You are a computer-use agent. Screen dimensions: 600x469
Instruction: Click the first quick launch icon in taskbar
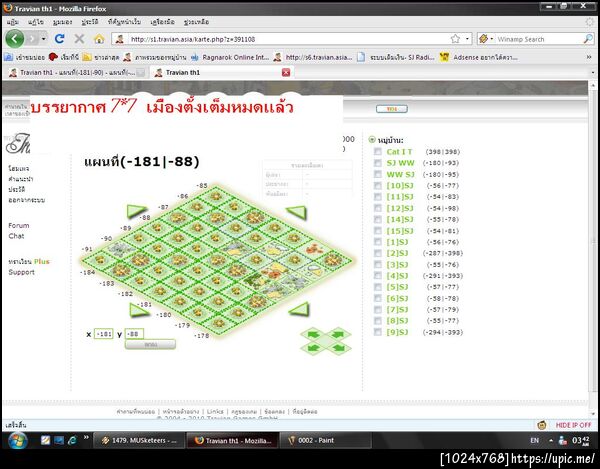(x=46, y=440)
